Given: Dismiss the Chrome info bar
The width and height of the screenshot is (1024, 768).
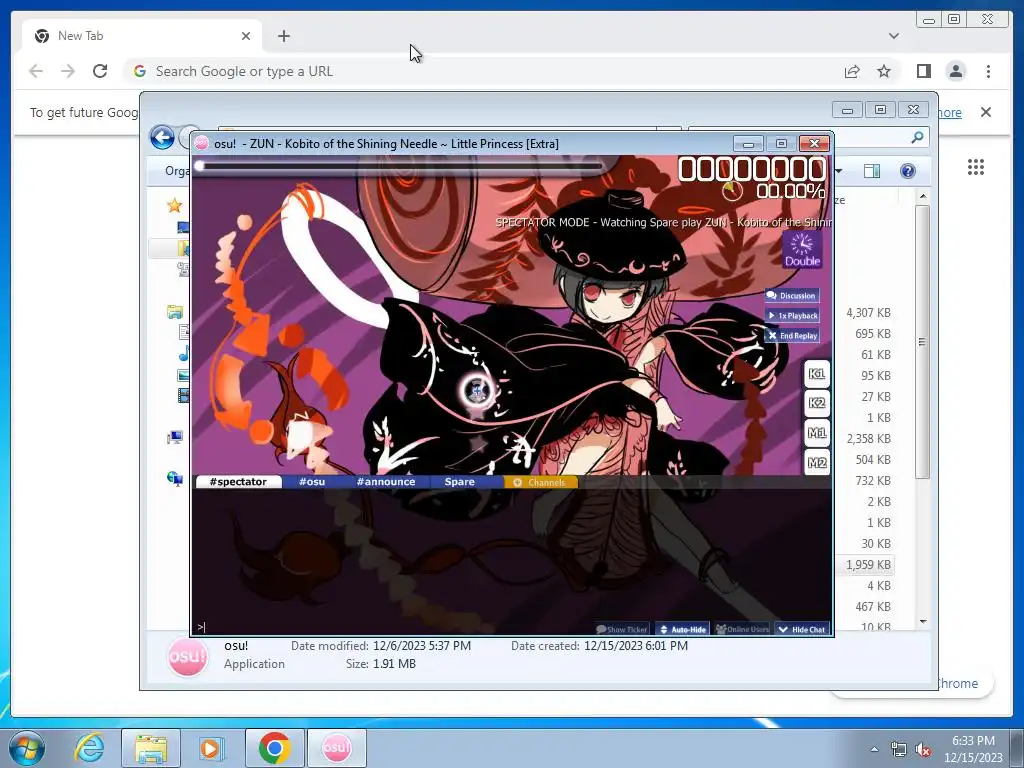Looking at the screenshot, I should [x=985, y=112].
